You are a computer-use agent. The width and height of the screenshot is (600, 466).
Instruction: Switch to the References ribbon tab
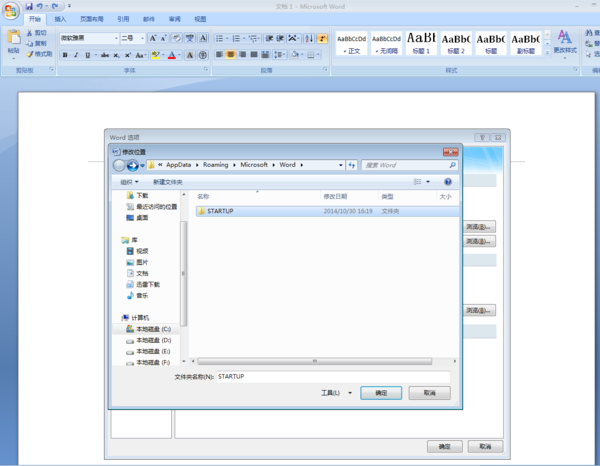123,19
